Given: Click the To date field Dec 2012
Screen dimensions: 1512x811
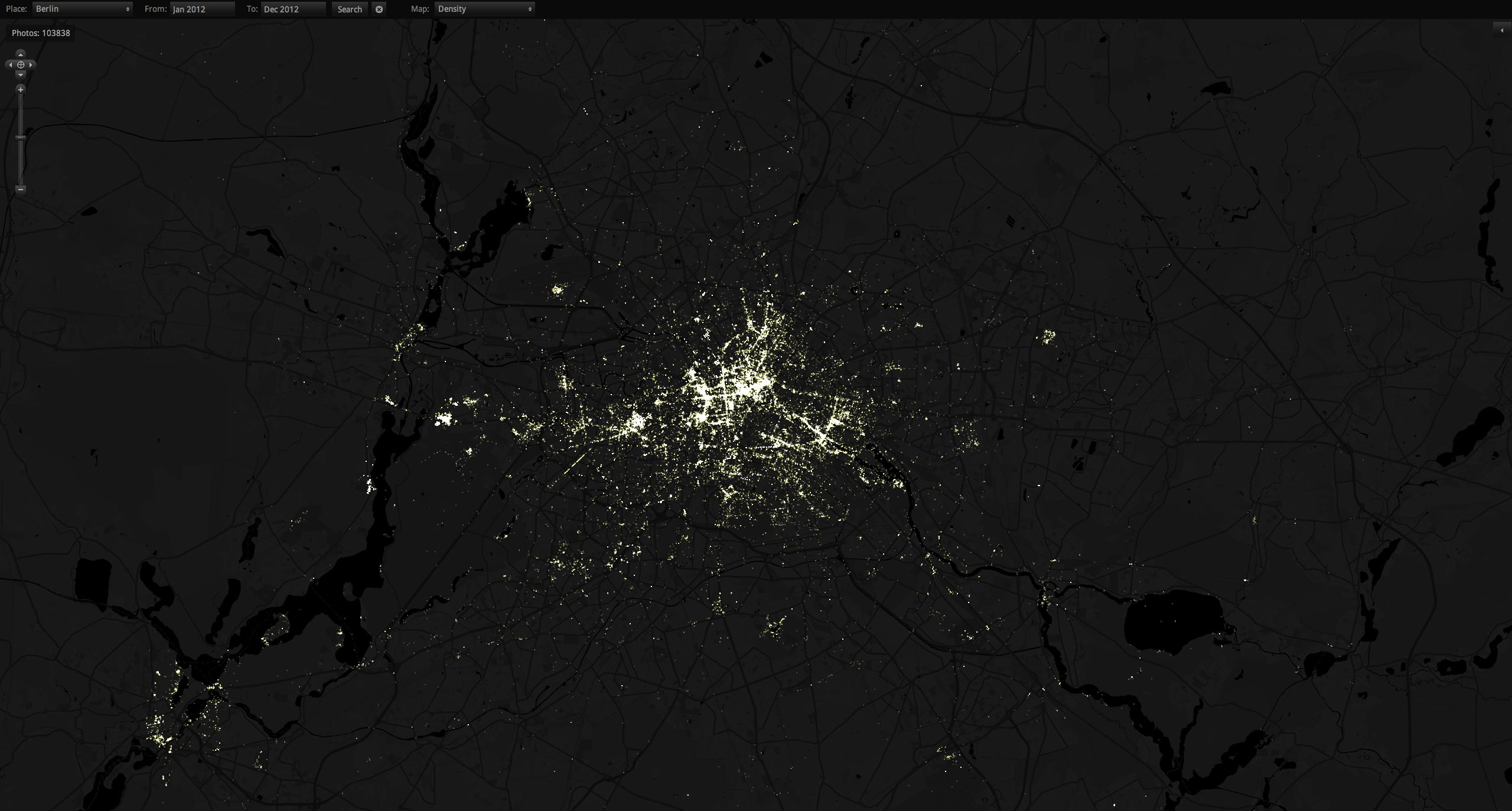Looking at the screenshot, I should (293, 9).
